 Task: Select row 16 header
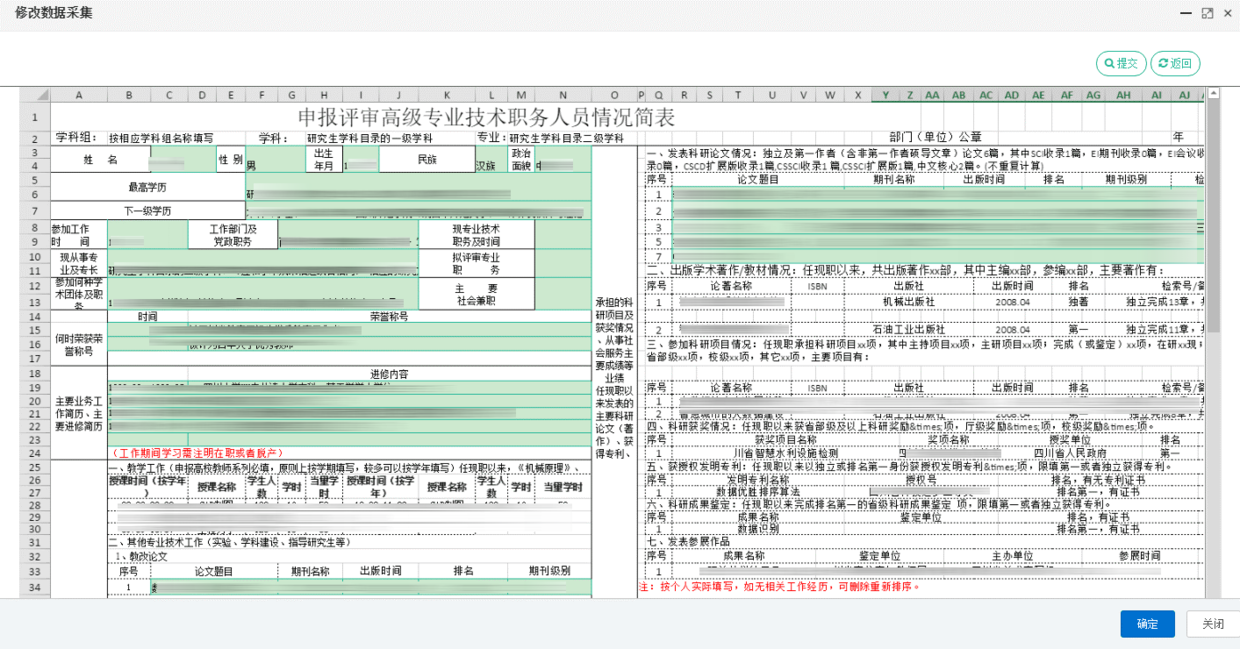(x=35, y=343)
